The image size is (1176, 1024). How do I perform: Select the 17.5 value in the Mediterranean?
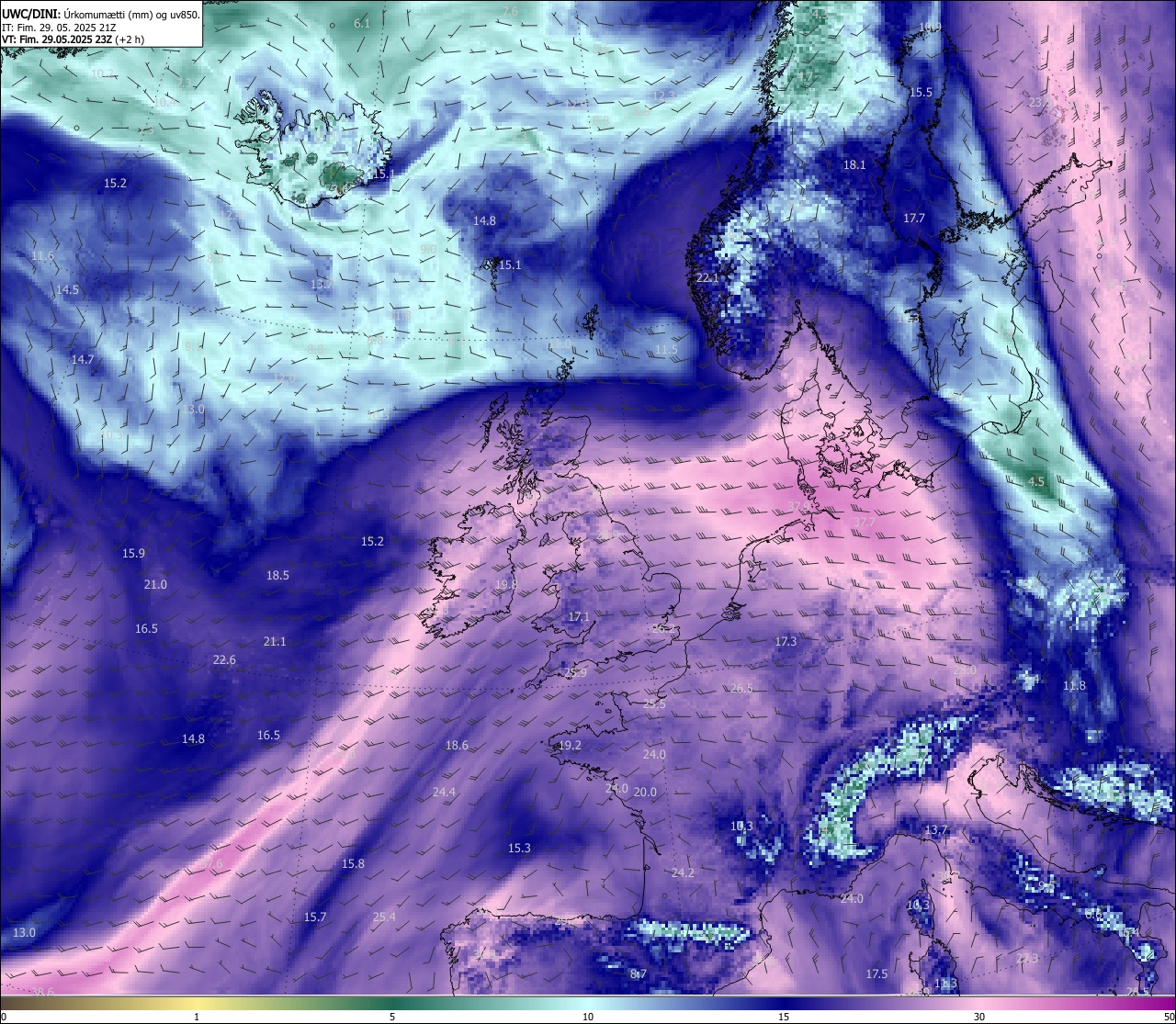click(x=876, y=973)
